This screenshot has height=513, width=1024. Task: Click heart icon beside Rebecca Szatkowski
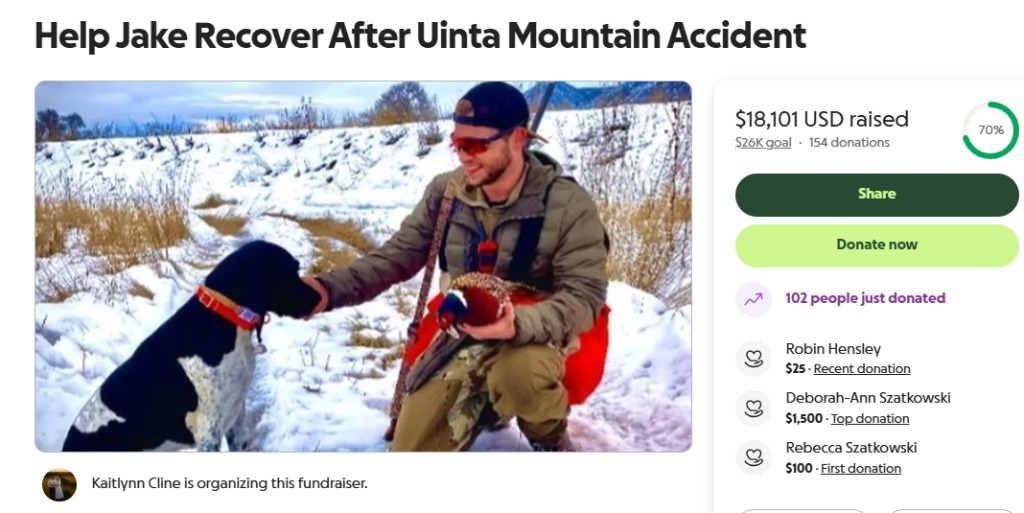[753, 458]
